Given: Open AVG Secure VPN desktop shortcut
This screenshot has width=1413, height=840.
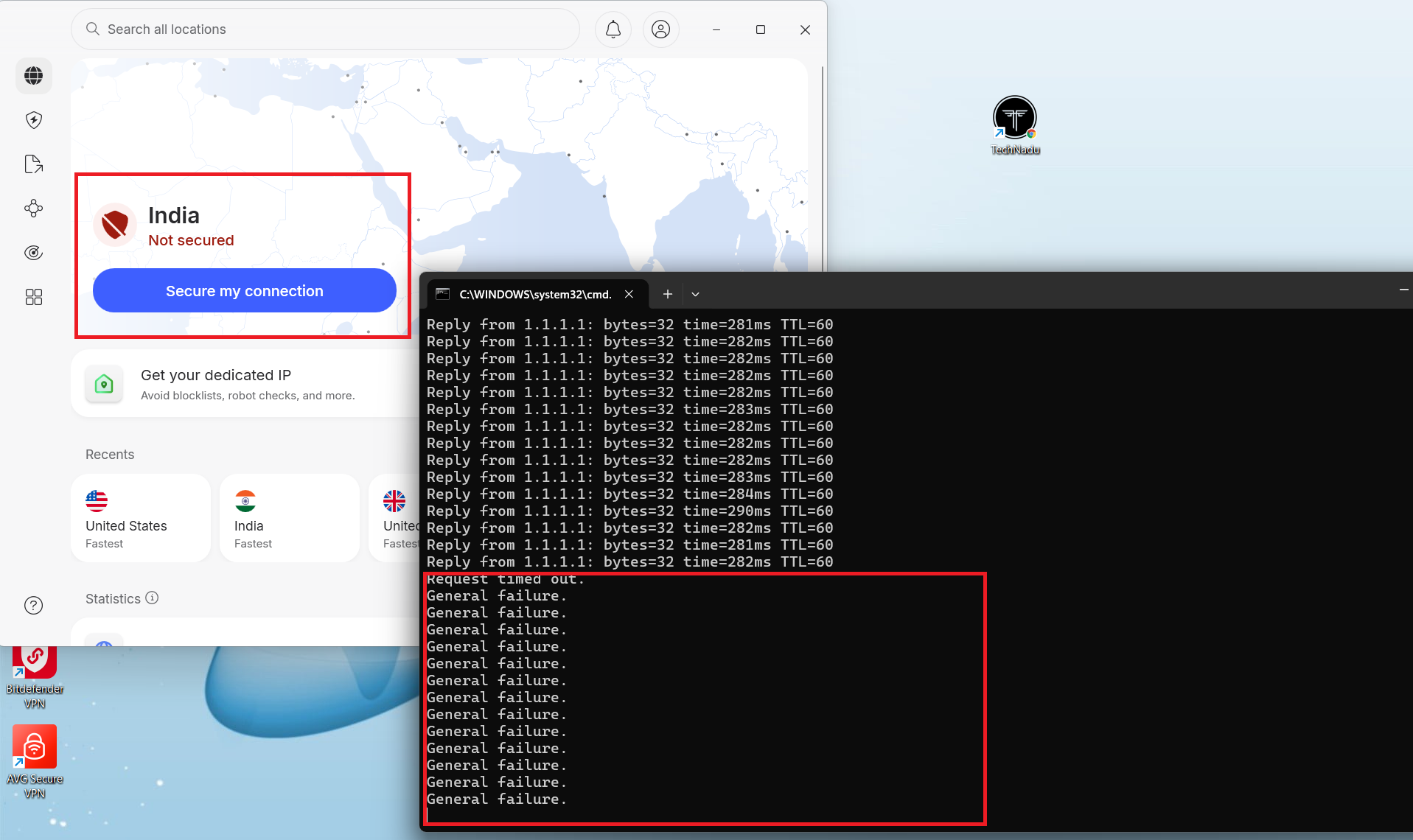Looking at the screenshot, I should [x=35, y=762].
